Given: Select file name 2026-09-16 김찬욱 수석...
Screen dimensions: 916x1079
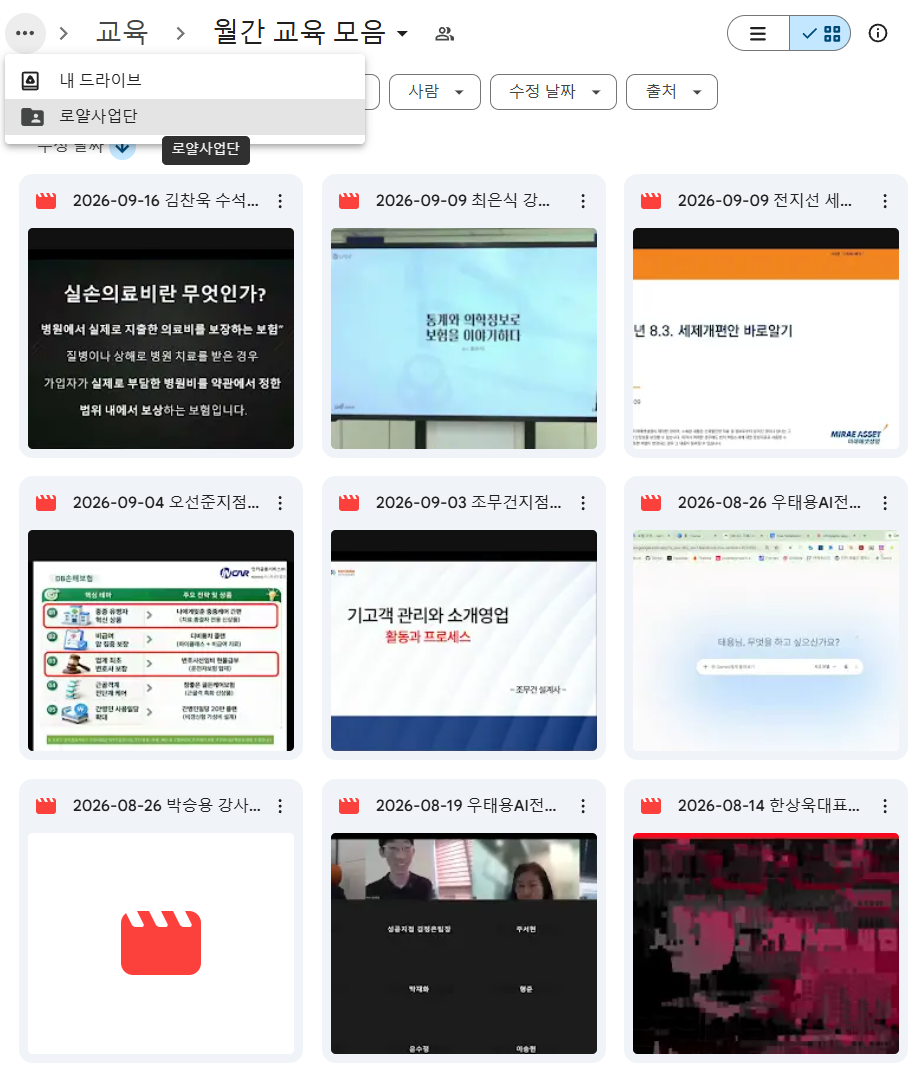Looking at the screenshot, I should pos(166,201).
